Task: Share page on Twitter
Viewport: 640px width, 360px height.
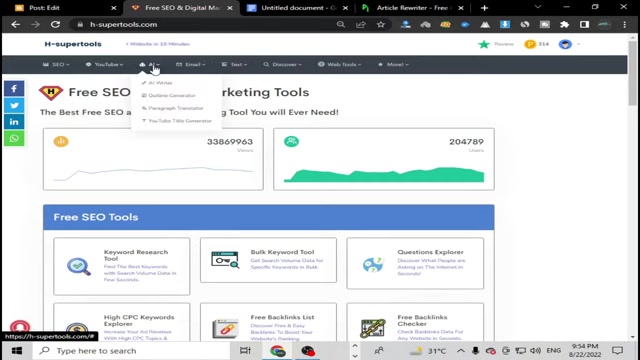Action: (14, 105)
